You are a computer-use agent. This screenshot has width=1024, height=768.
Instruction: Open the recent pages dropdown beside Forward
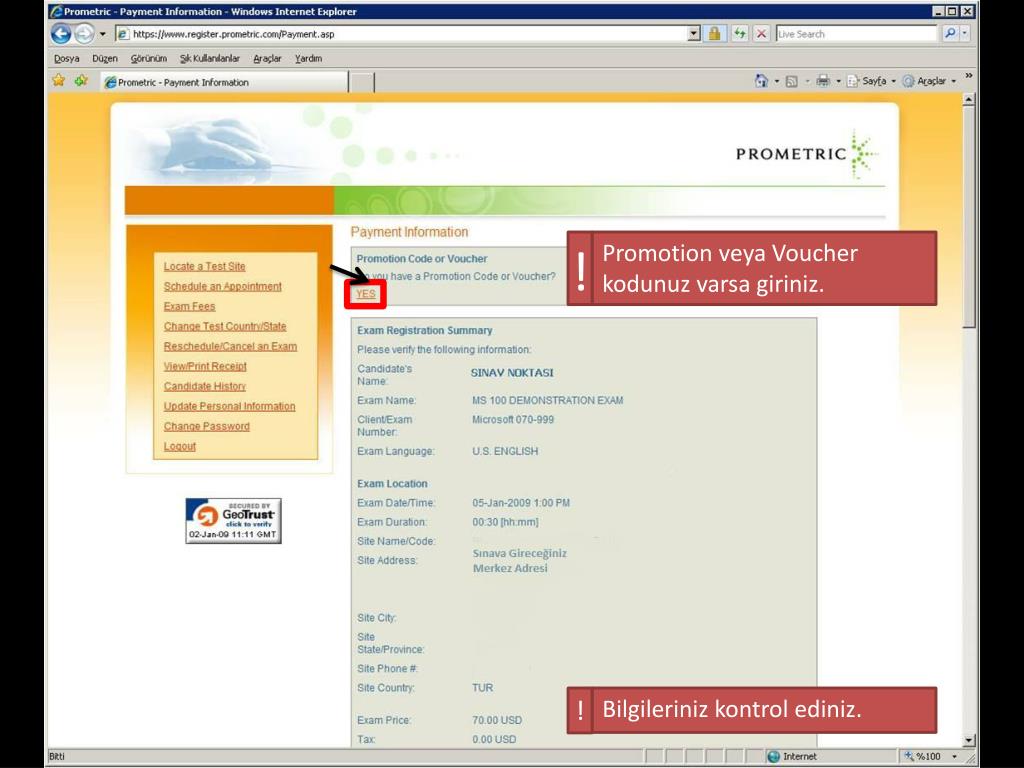tap(103, 34)
